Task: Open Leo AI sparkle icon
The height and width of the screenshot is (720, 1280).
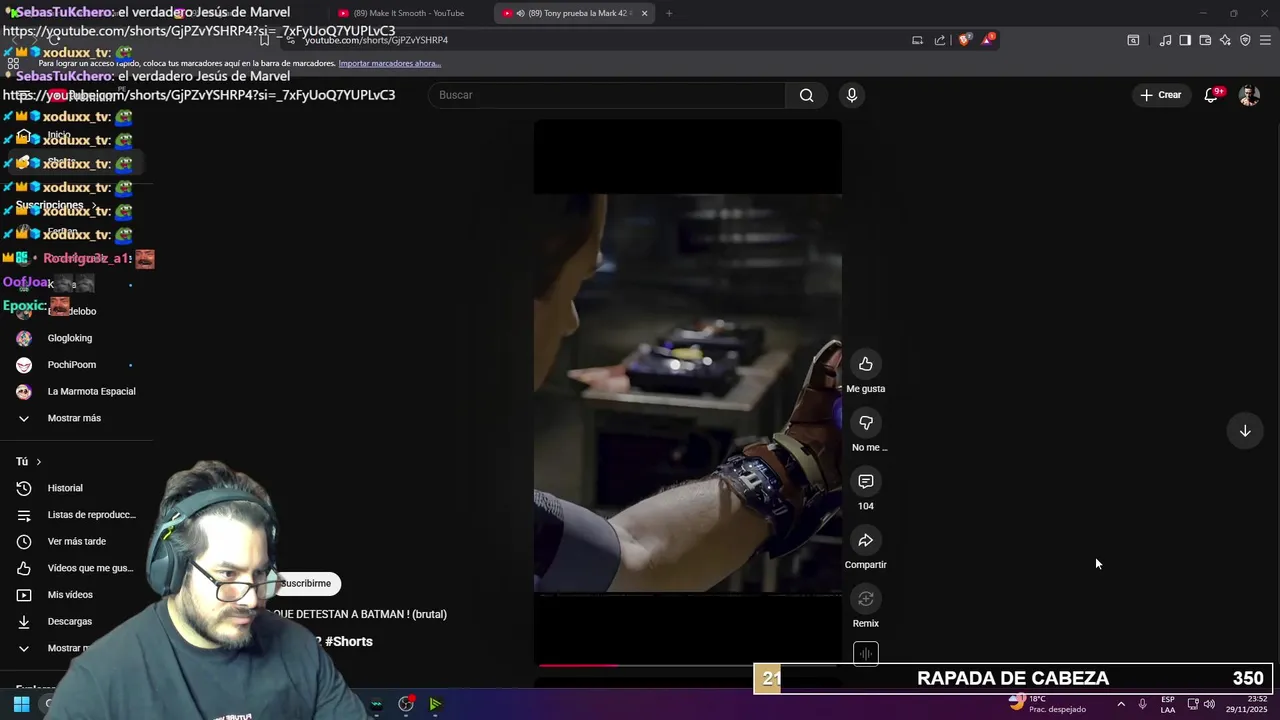Action: 1225,40
